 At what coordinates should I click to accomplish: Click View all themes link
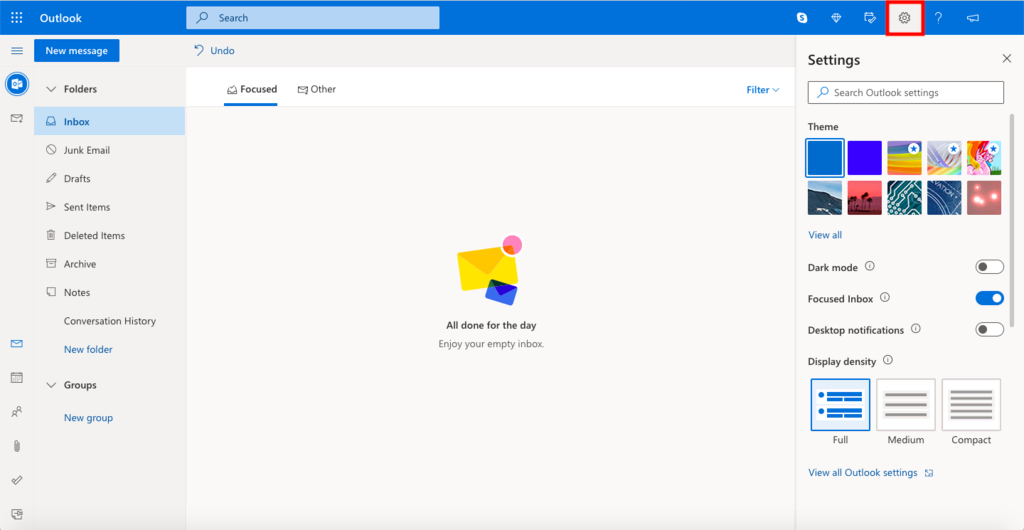pos(825,235)
